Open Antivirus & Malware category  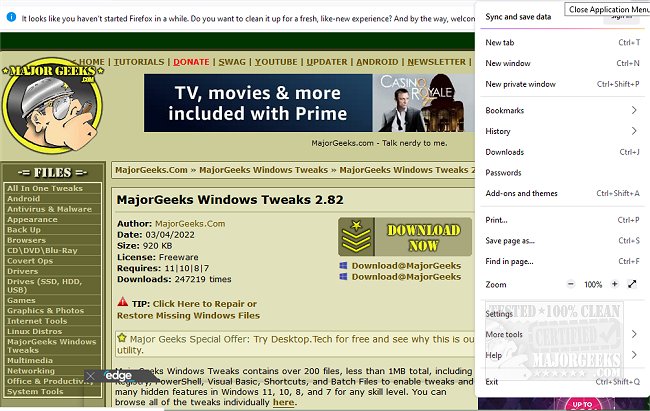52,209
